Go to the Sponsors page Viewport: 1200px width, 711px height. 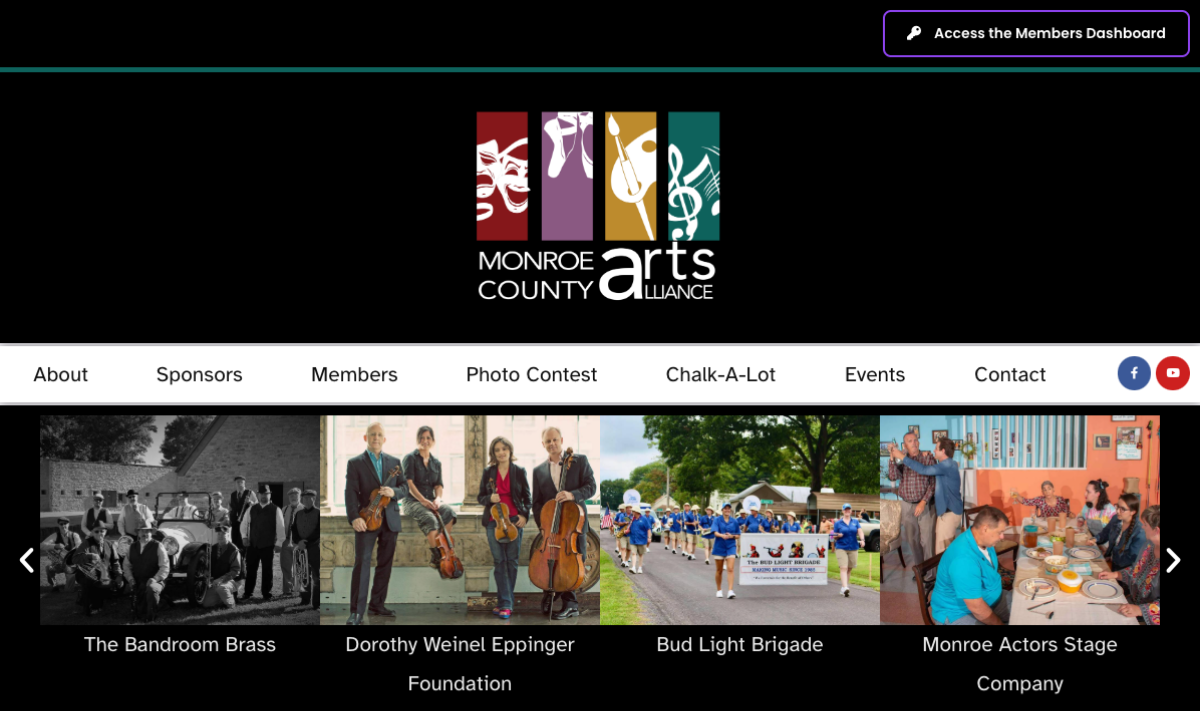coord(199,374)
